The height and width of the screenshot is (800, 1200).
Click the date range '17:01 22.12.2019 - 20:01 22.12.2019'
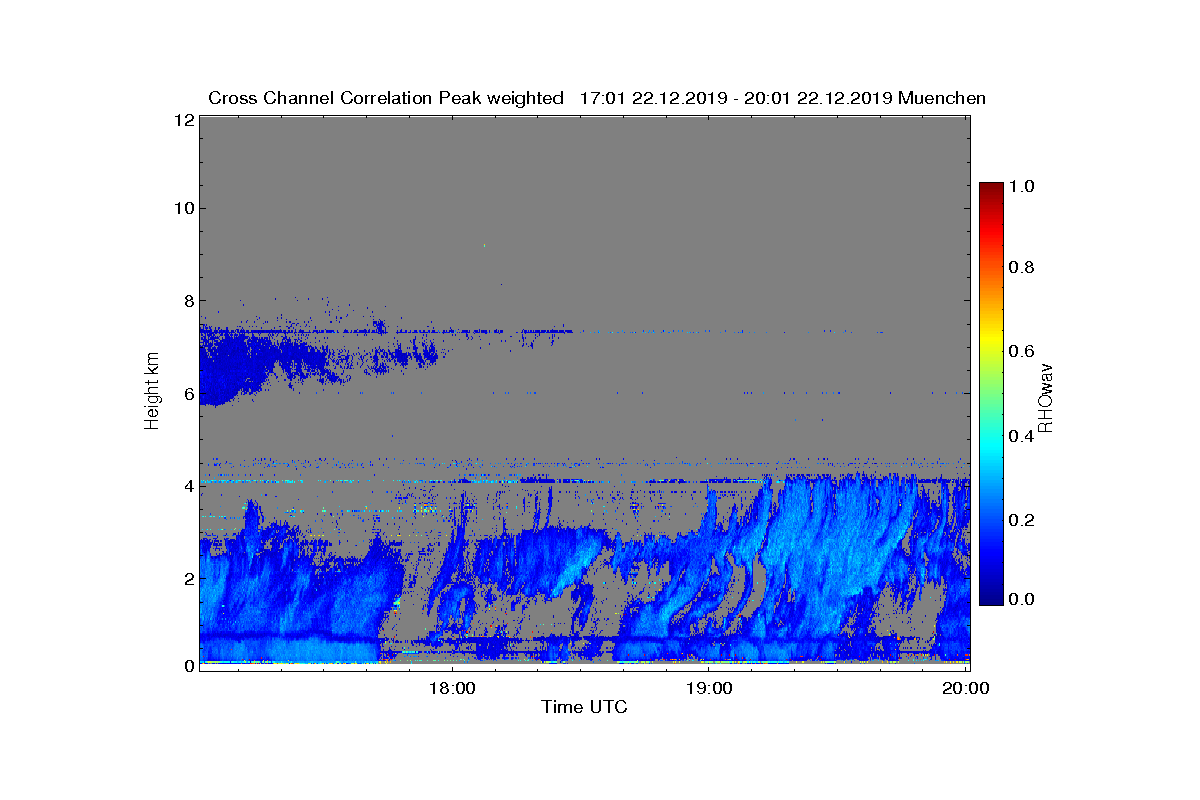[737, 98]
